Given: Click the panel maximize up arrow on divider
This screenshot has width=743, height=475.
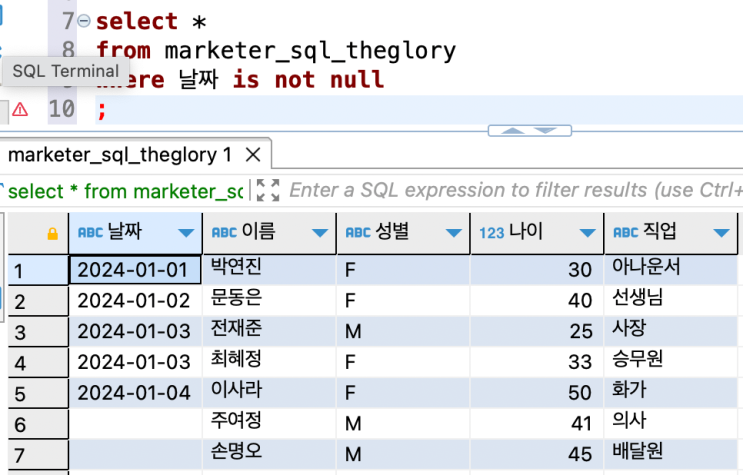Looking at the screenshot, I should [x=513, y=131].
